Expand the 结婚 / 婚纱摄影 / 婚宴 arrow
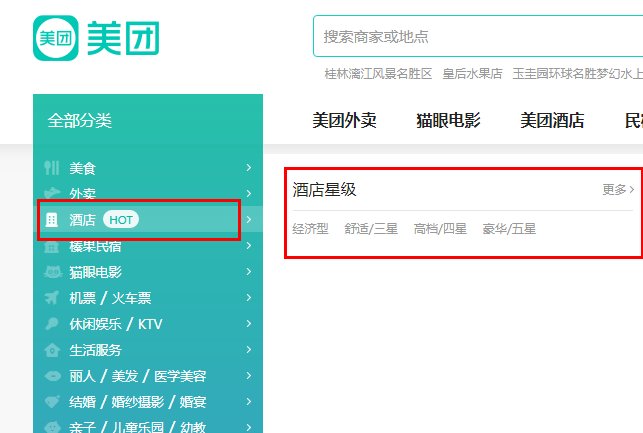This screenshot has width=643, height=433. coord(249,402)
